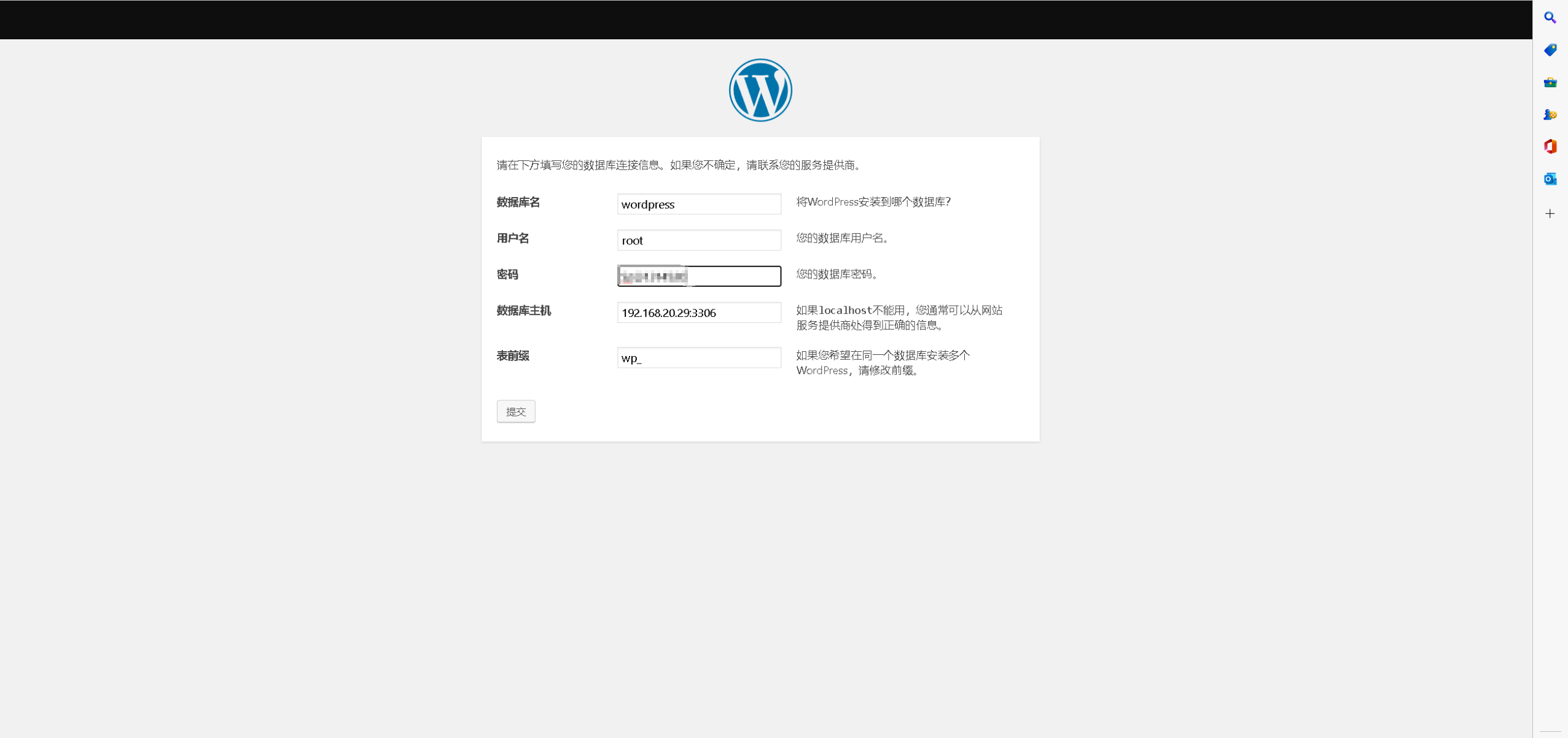
Task: Click the 用户名 field containing root
Action: pos(698,240)
